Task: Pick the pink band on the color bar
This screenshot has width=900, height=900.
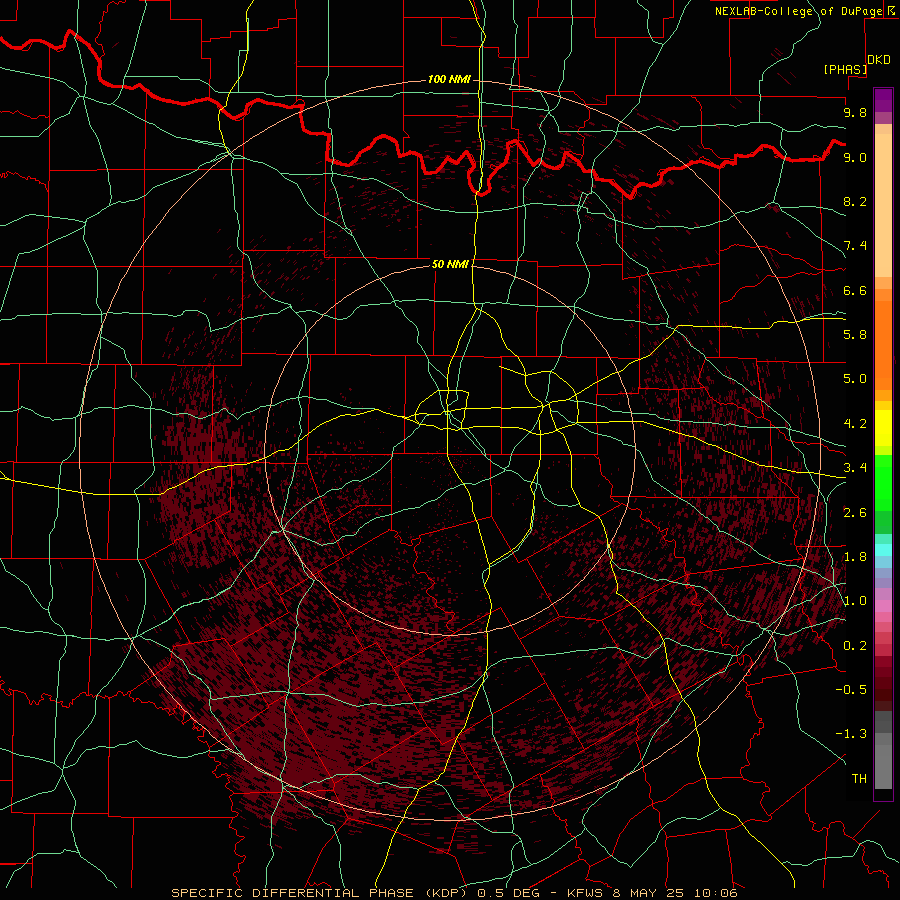Action: (883, 606)
